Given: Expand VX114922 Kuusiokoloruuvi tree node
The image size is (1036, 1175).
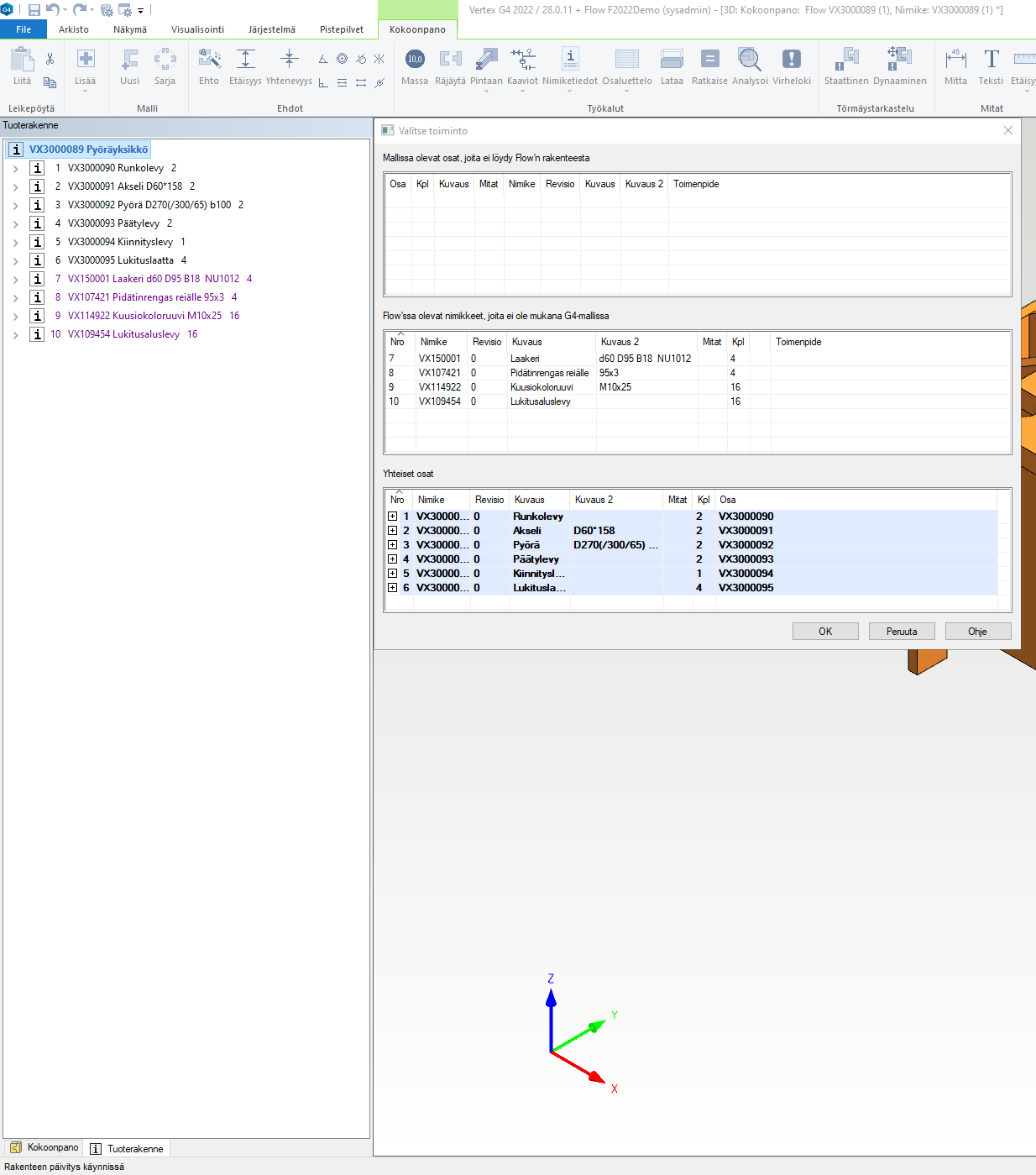Looking at the screenshot, I should click(15, 316).
